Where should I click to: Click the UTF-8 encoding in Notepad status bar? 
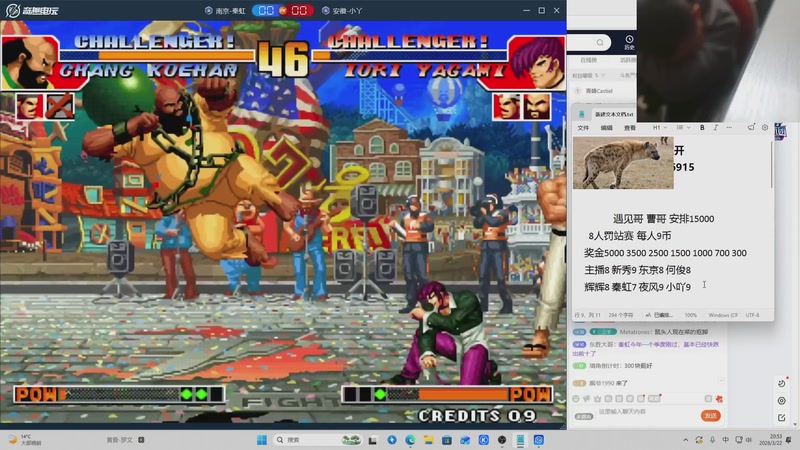coord(752,315)
